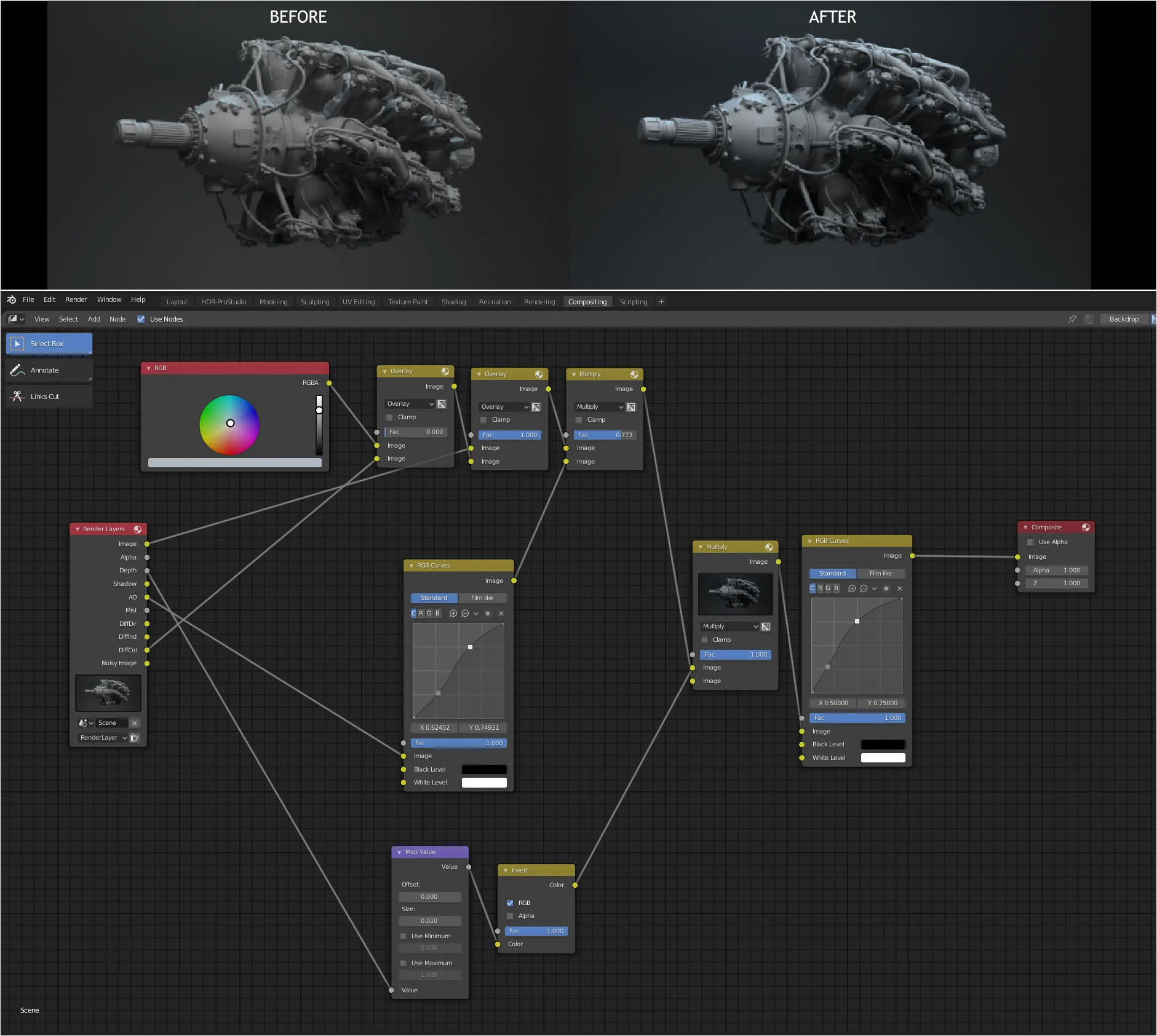The image size is (1157, 1036).
Task: Click Size field in Map Value node
Action: (x=429, y=921)
